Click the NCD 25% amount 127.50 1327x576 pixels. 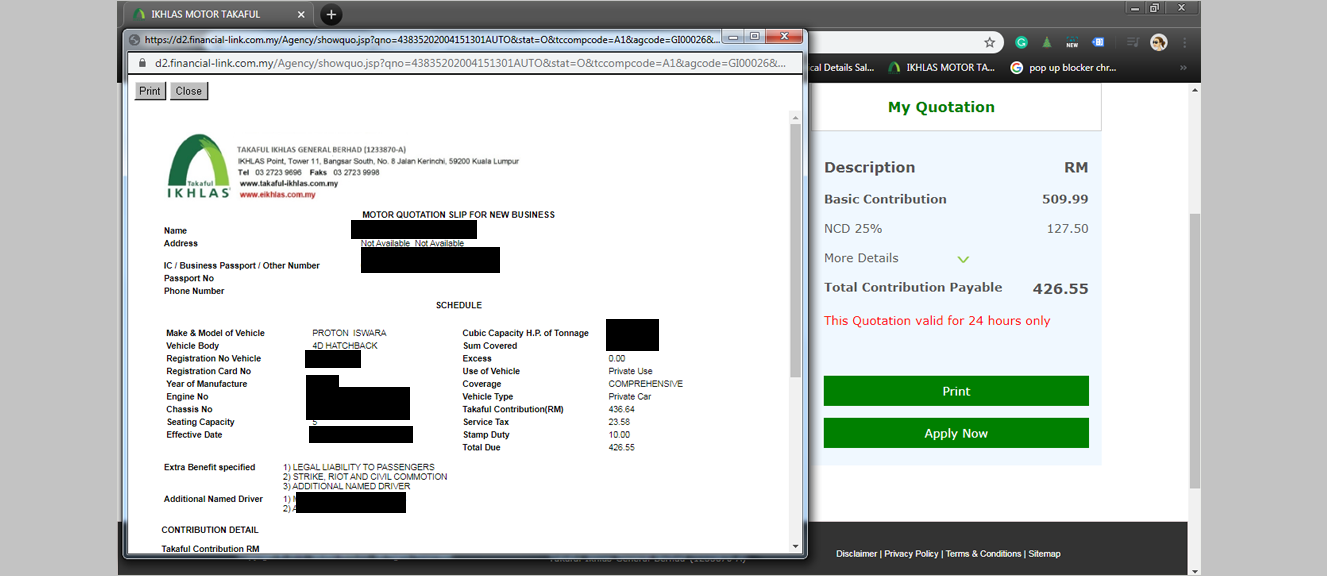point(1067,229)
